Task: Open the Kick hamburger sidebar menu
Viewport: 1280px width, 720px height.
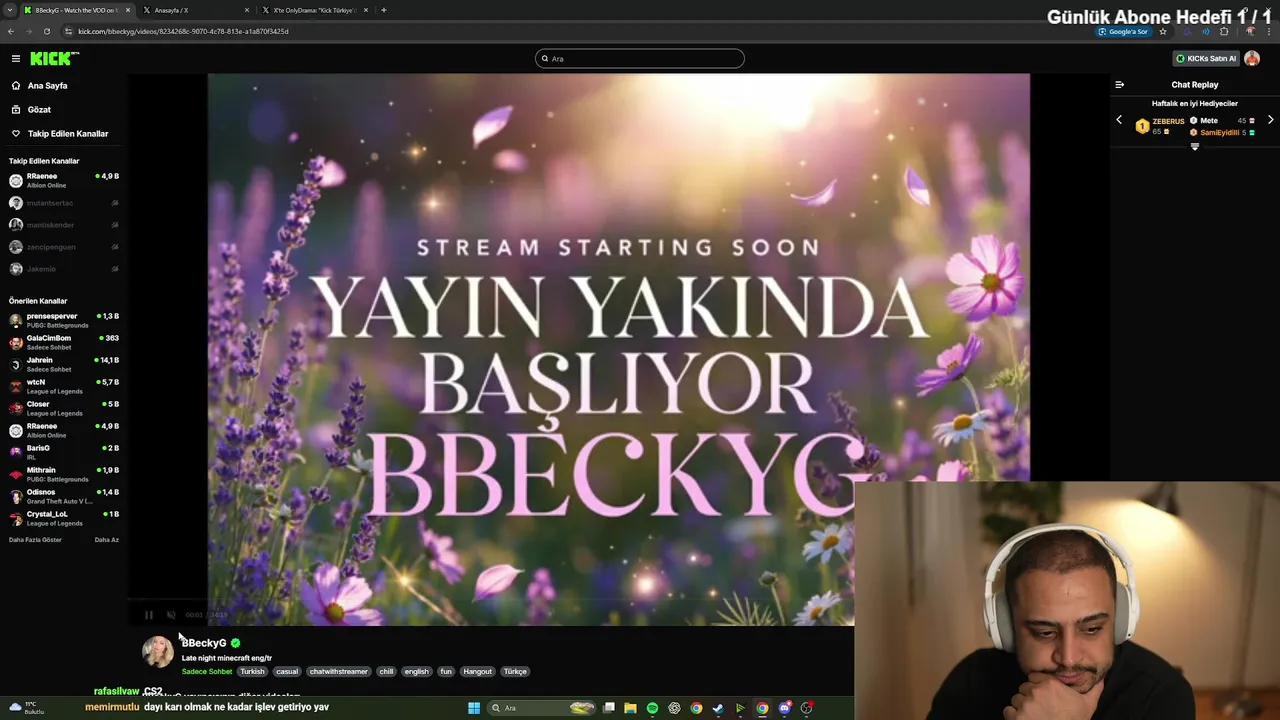Action: pos(15,59)
